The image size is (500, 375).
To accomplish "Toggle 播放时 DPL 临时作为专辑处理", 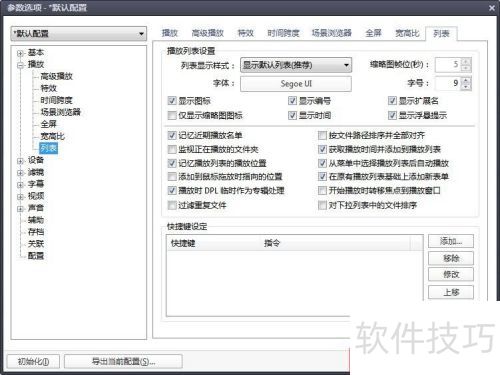I will tap(172, 191).
